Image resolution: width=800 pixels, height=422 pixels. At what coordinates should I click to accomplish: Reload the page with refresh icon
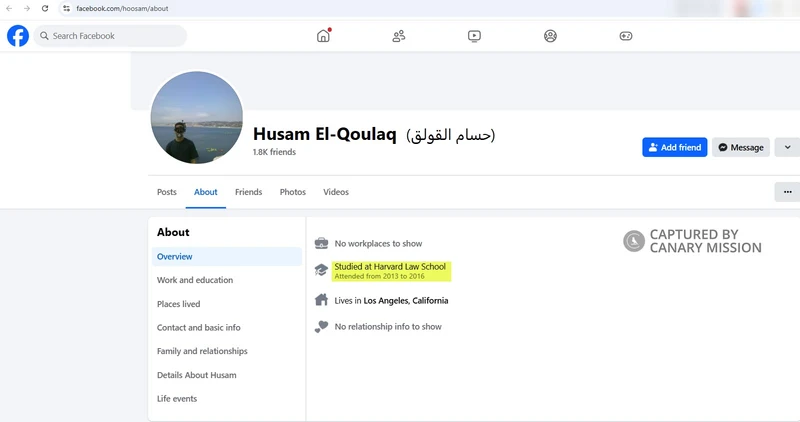(45, 8)
